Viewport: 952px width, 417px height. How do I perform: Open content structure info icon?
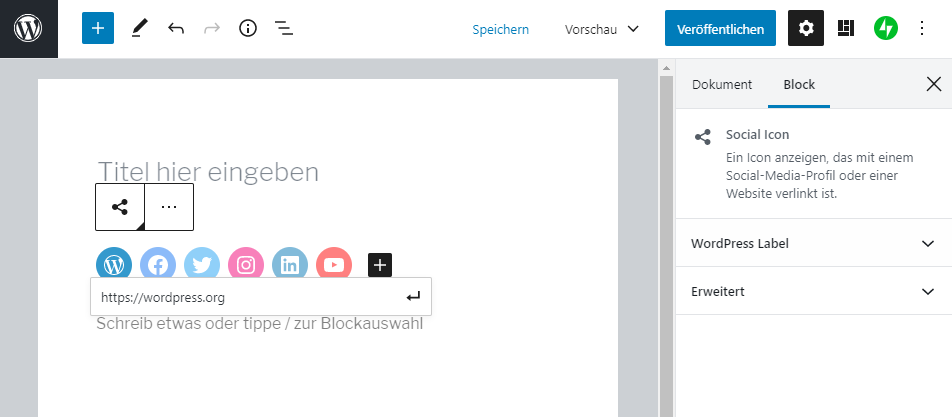pyautogui.click(x=248, y=29)
